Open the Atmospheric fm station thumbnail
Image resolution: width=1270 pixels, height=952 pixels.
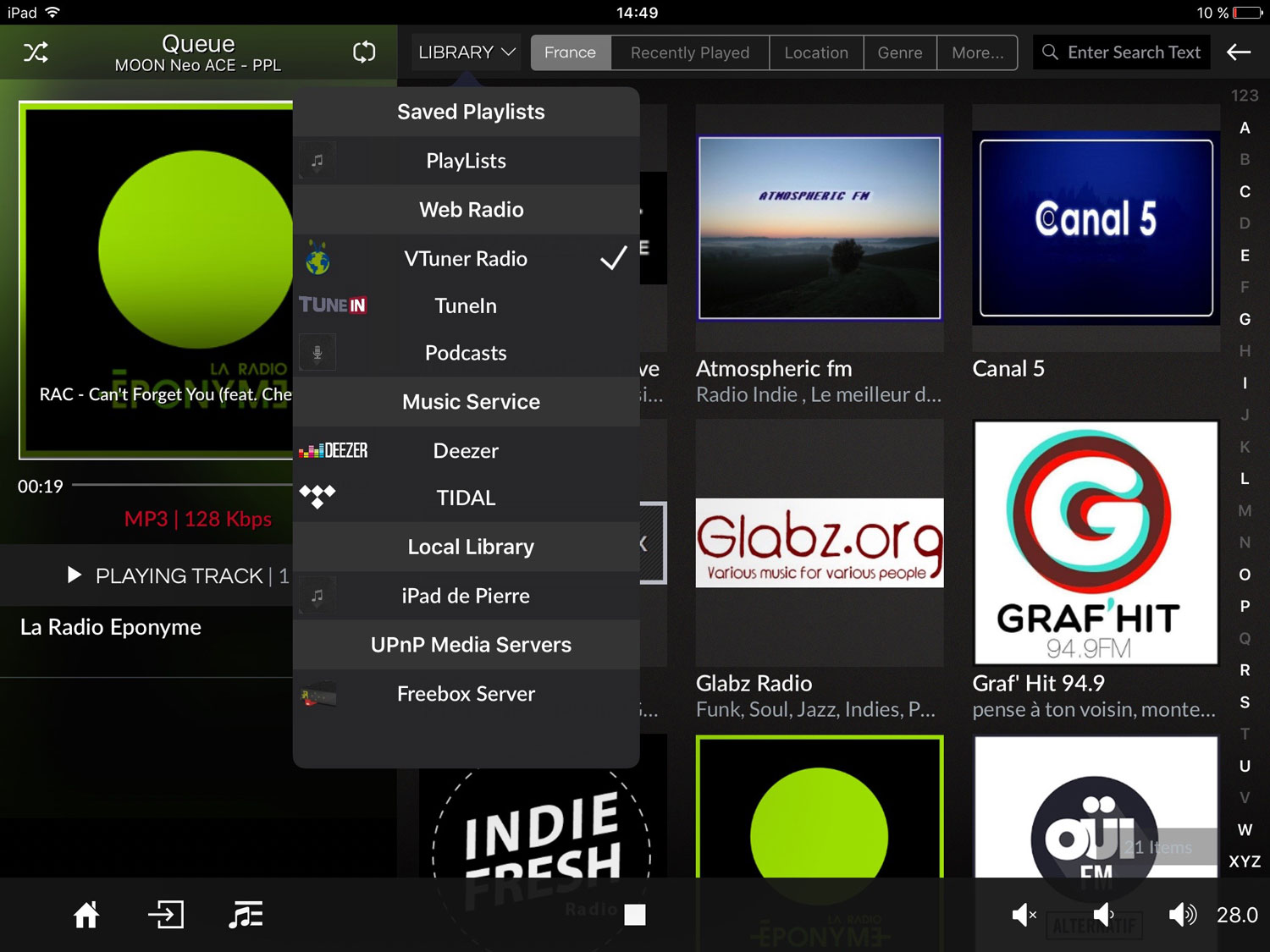(820, 228)
